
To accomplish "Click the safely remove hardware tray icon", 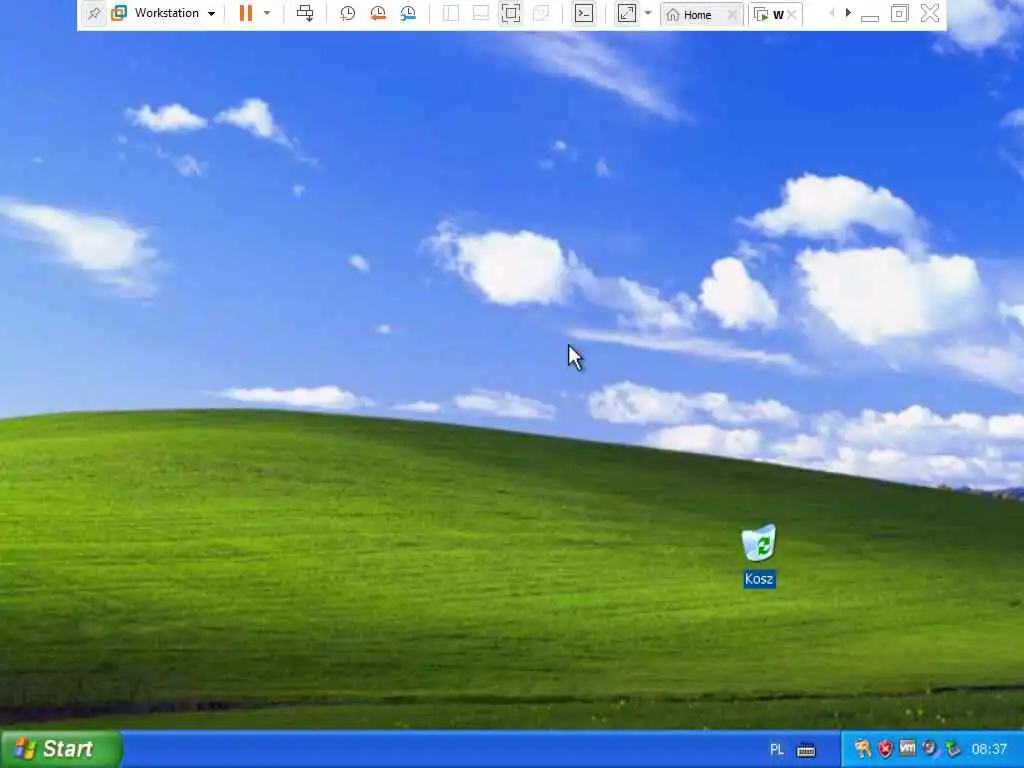I will (953, 748).
